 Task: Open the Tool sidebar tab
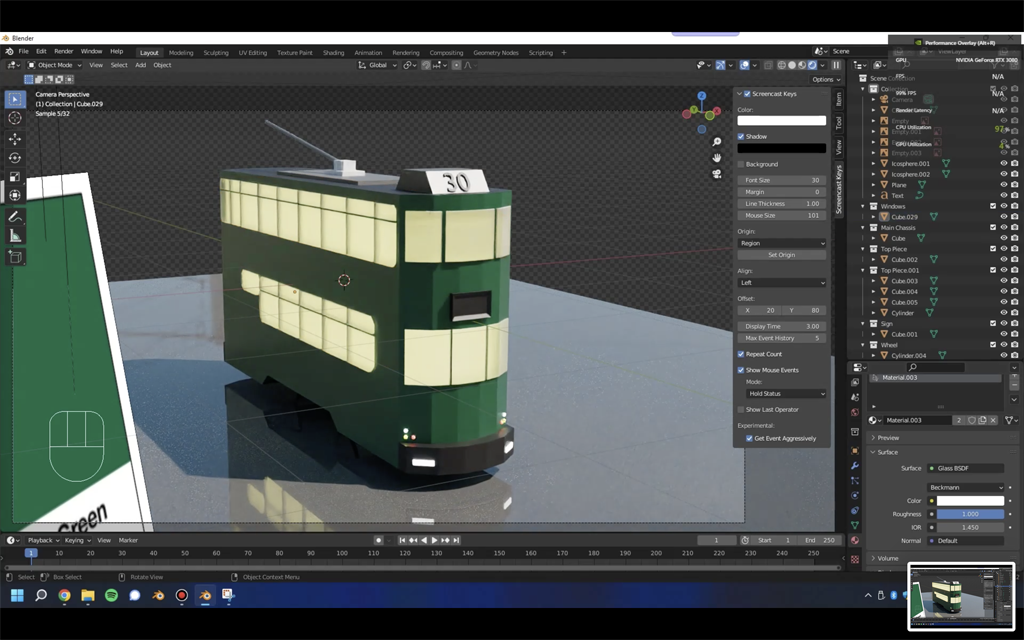(839, 123)
